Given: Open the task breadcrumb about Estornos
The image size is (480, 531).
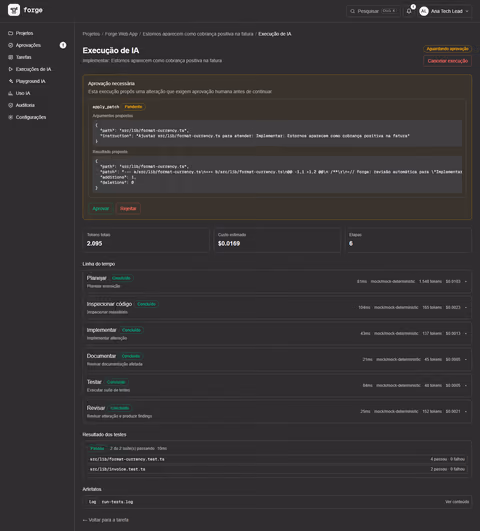Looking at the screenshot, I should click(x=198, y=34).
